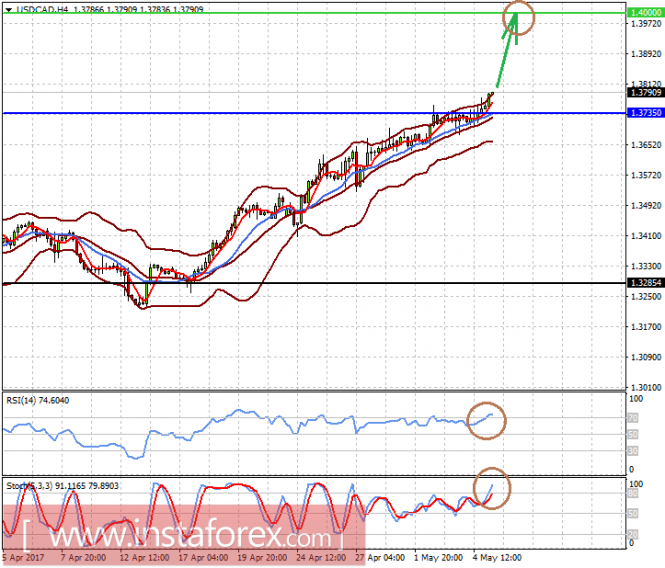The height and width of the screenshot is (568, 665).
Task: Click the 1.32500 price axis value
Action: coord(646,297)
